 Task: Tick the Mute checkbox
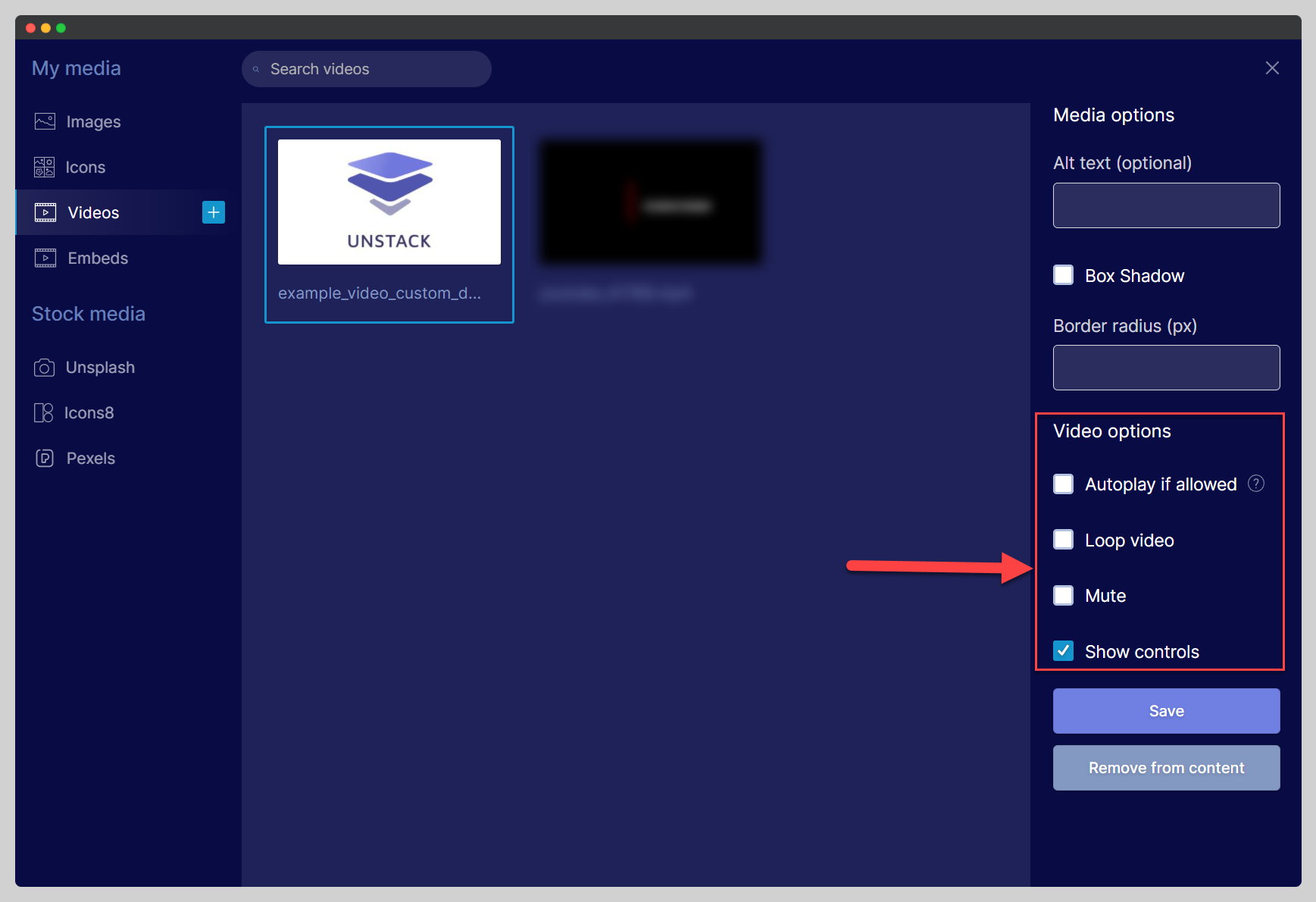tap(1064, 596)
